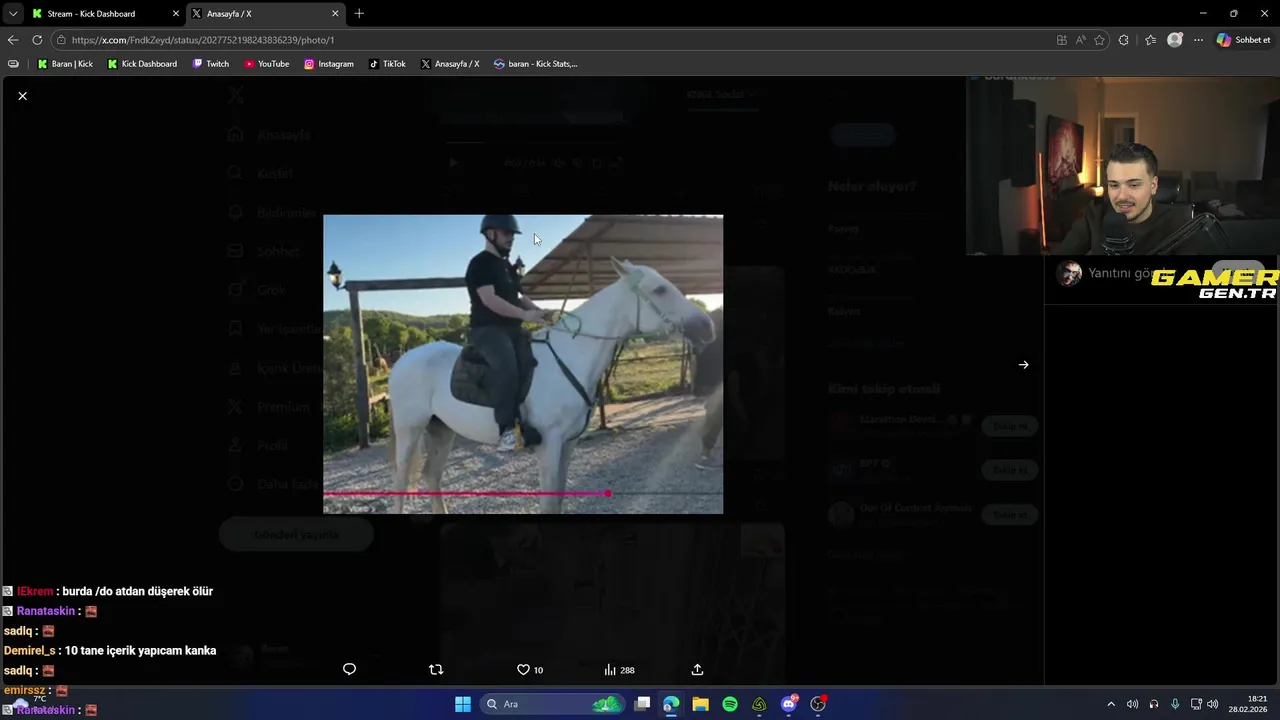Toggle Read aloud icon in address bar
The width and height of the screenshot is (1280, 720).
pyautogui.click(x=1081, y=40)
